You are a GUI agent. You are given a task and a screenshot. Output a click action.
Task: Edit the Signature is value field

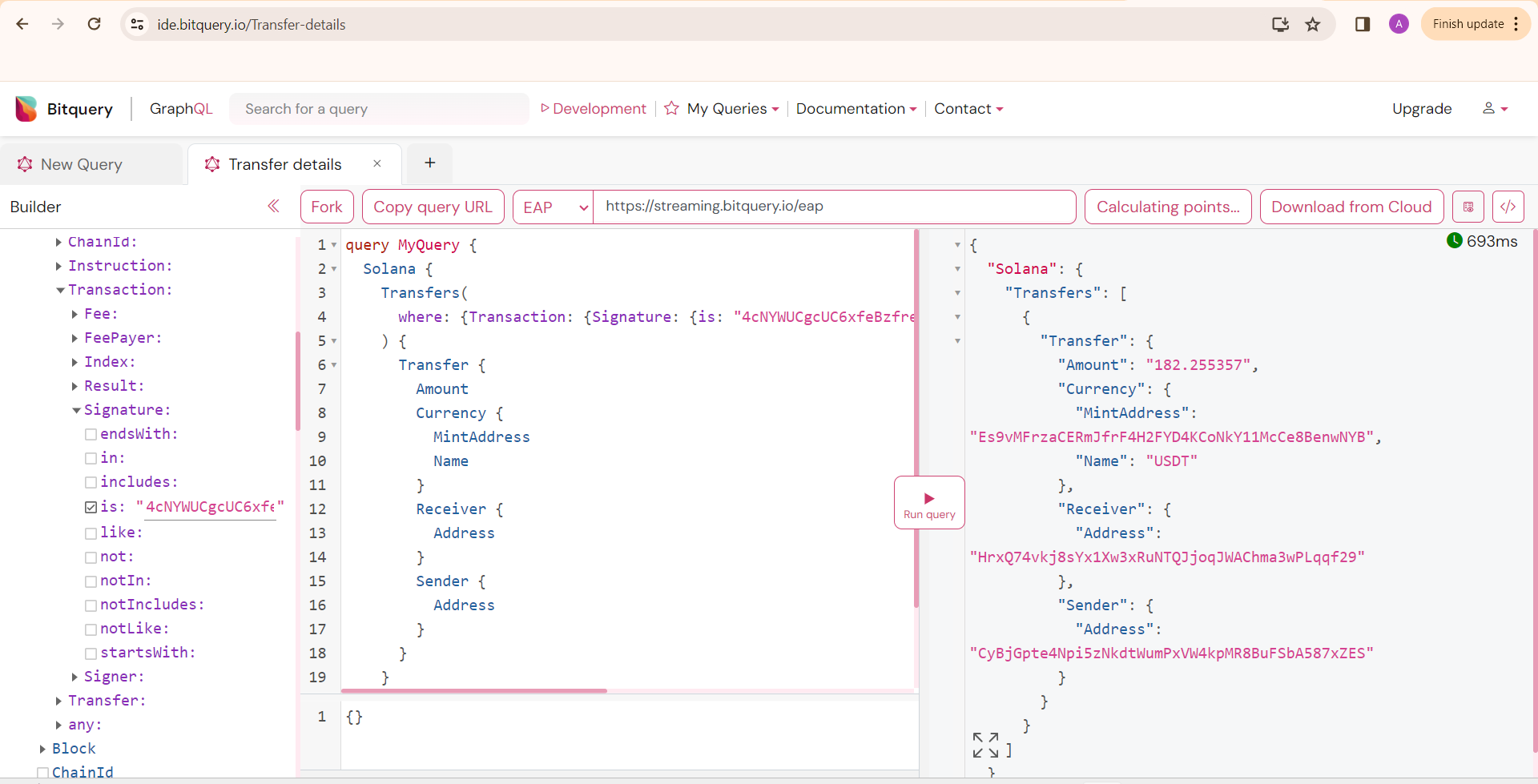click(210, 507)
